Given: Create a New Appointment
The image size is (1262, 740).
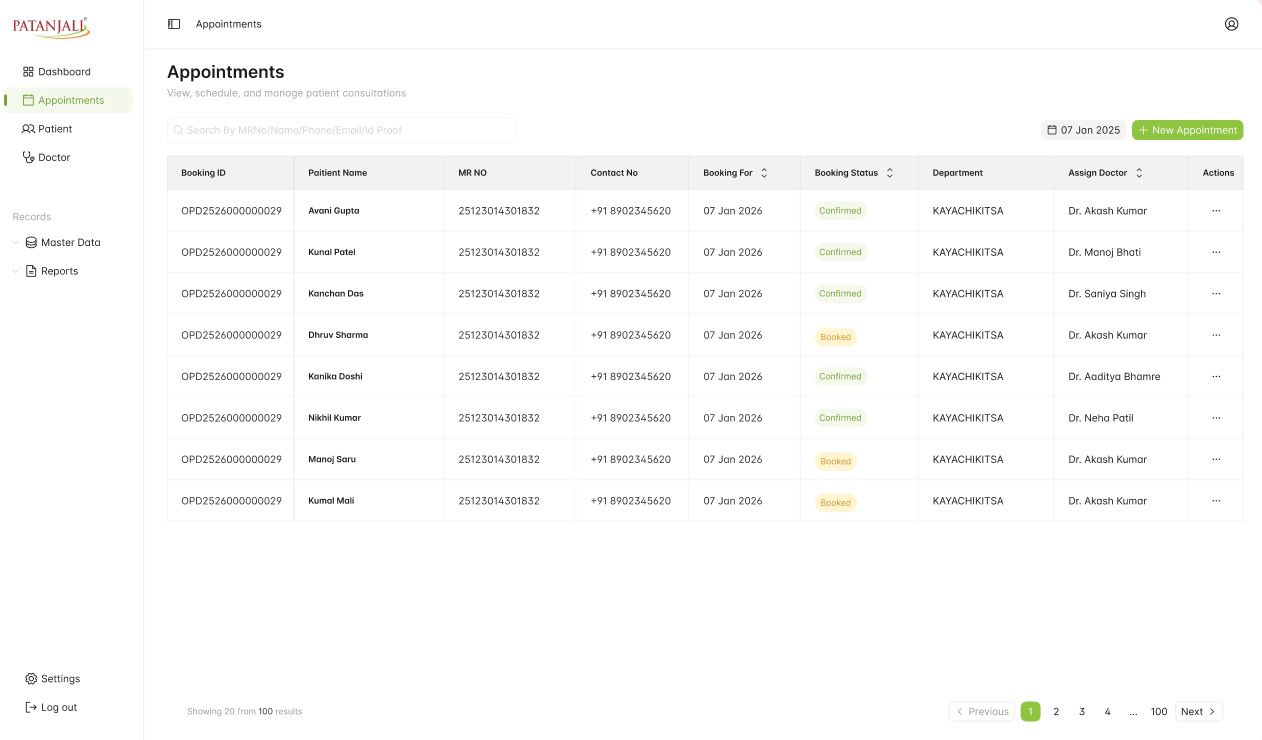Looking at the screenshot, I should 1187,130.
